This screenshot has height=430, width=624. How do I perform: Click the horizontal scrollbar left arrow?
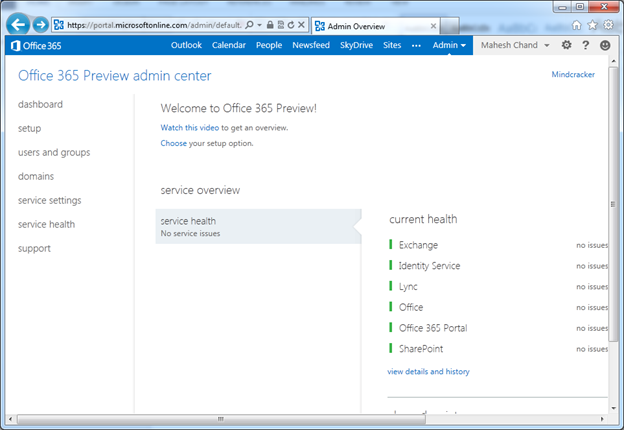click(10, 419)
